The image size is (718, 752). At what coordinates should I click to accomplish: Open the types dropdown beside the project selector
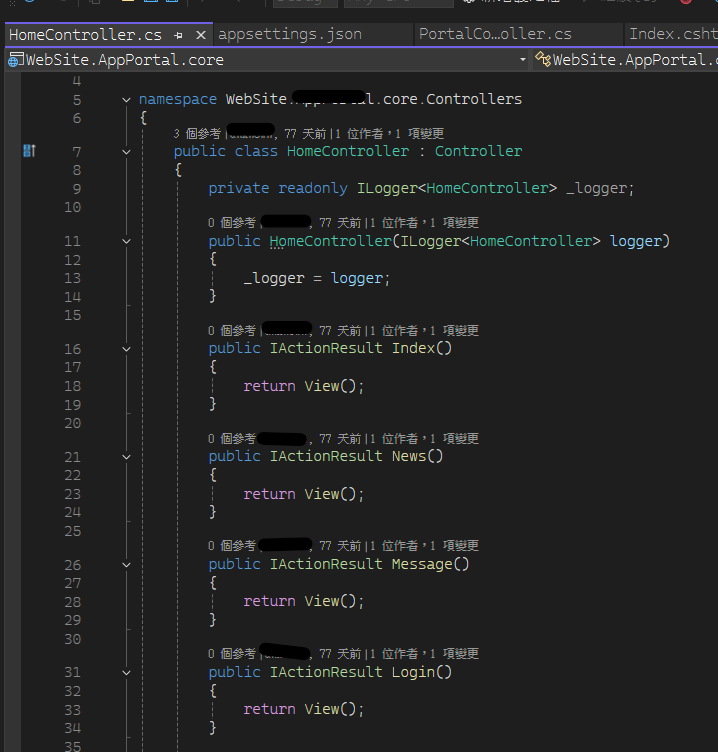coord(626,60)
